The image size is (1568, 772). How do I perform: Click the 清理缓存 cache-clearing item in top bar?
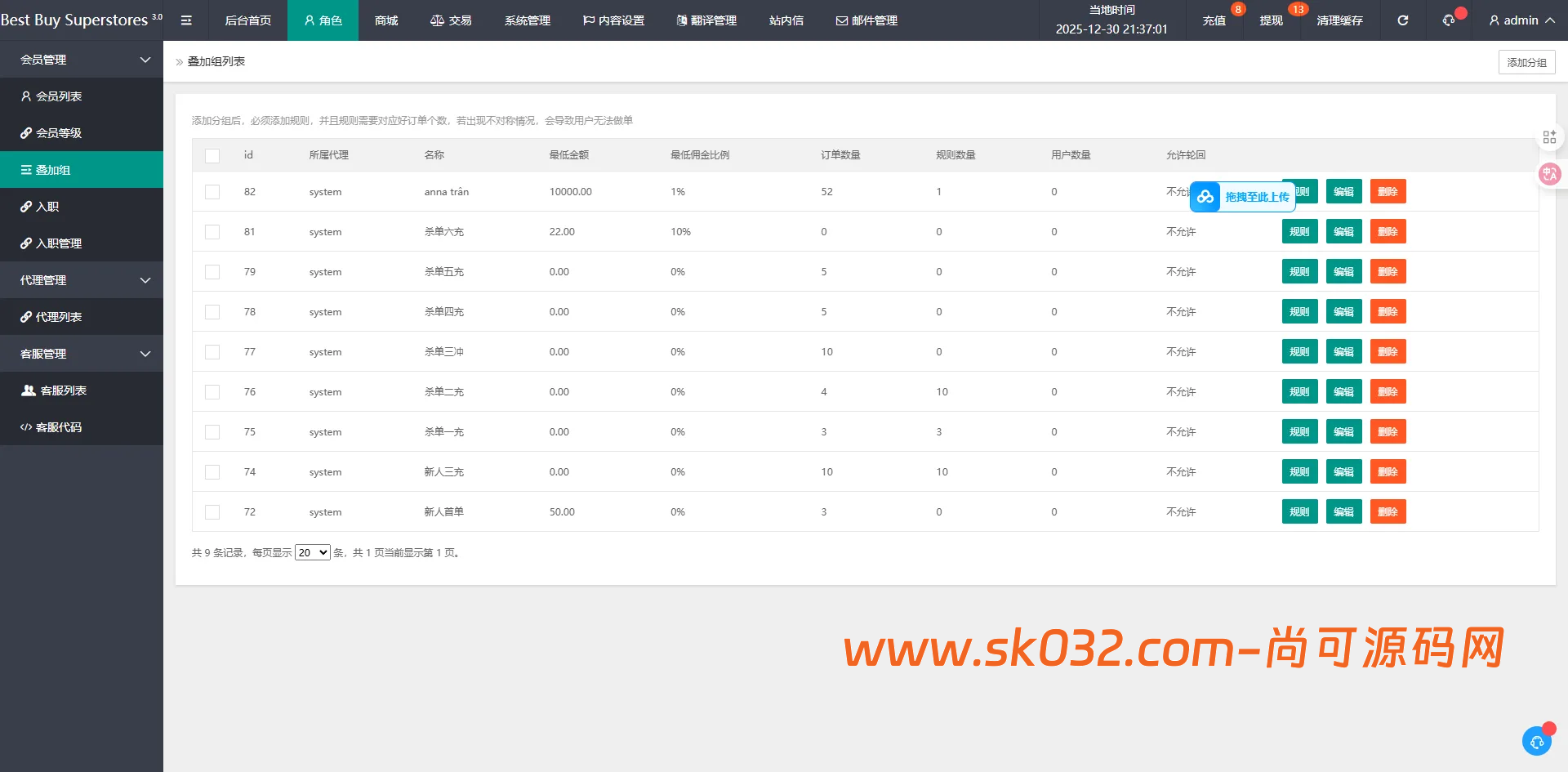tap(1339, 20)
